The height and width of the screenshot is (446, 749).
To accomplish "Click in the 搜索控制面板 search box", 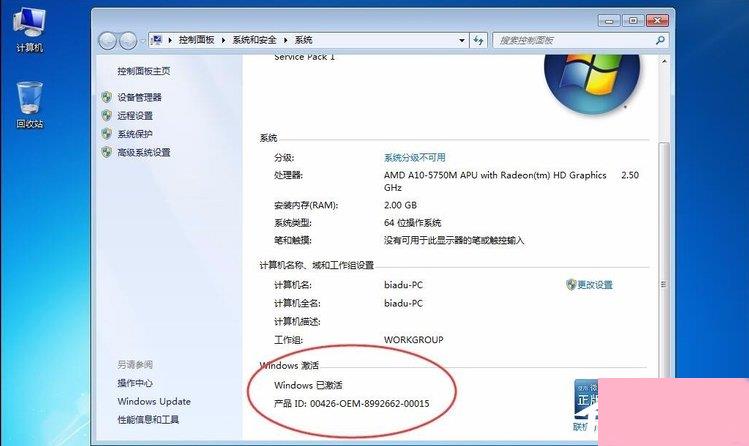I will pyautogui.click(x=573, y=40).
